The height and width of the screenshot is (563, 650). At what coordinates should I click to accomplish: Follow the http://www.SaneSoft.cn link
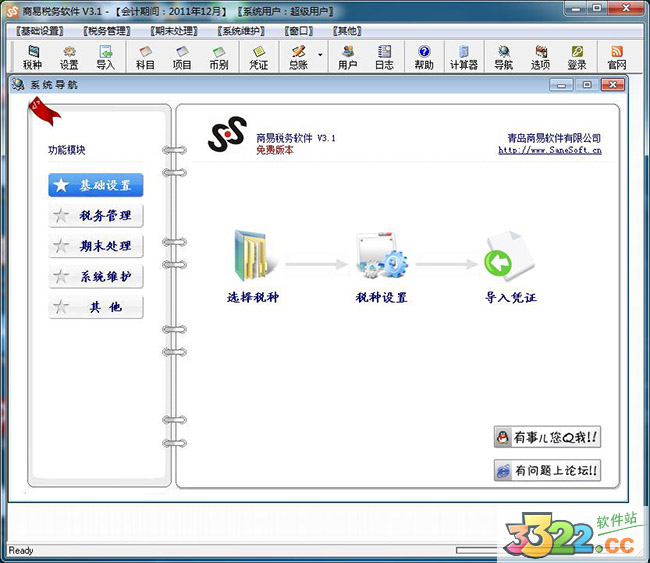tap(550, 150)
